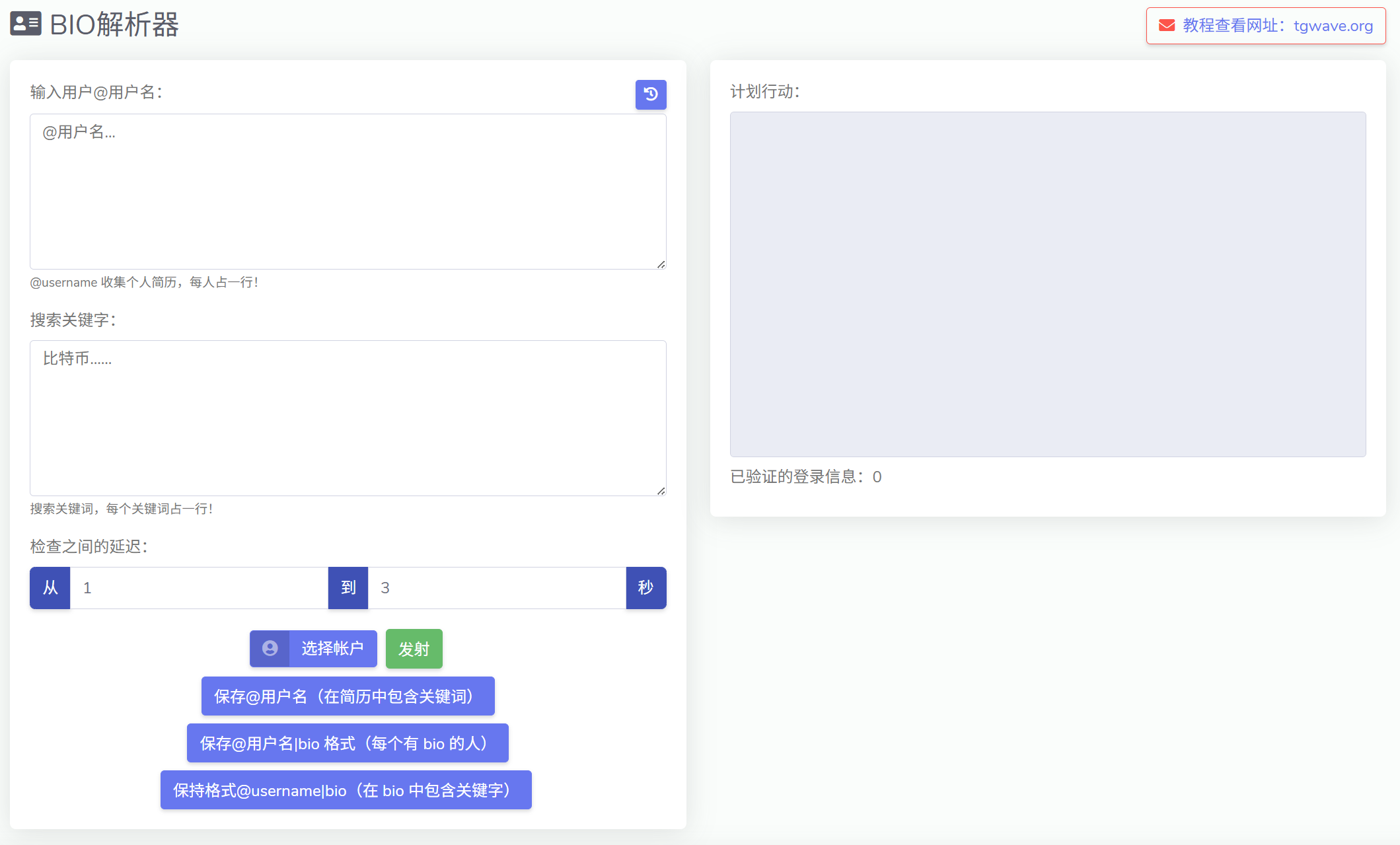Click 保存@用户名（在简历中包含关键词）button

[348, 696]
